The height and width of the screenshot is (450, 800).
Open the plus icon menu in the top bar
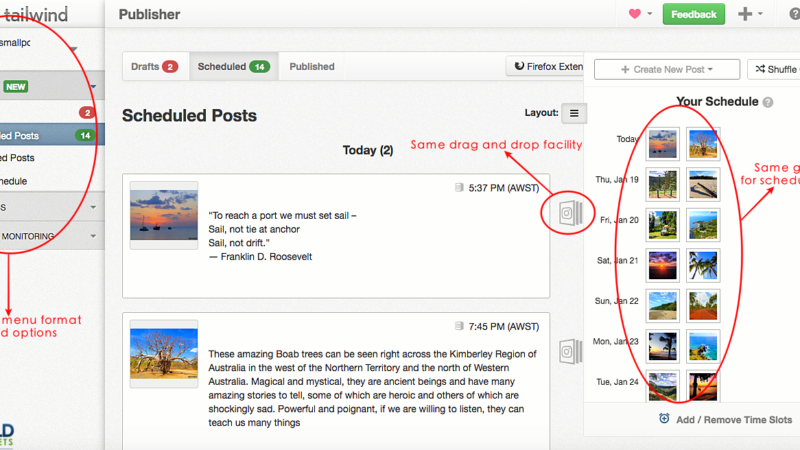pyautogui.click(x=750, y=14)
